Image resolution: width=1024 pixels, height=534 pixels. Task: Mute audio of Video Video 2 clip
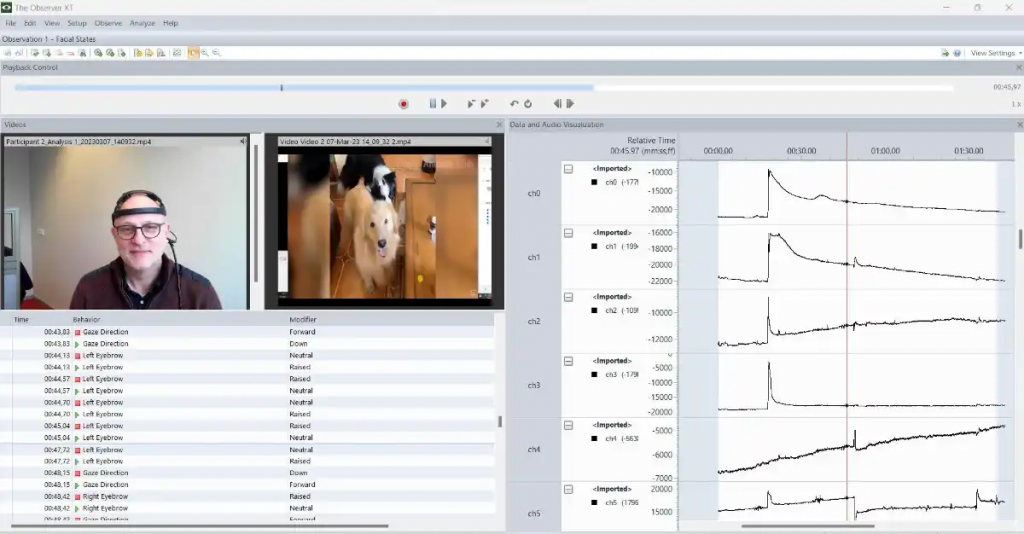click(x=487, y=141)
